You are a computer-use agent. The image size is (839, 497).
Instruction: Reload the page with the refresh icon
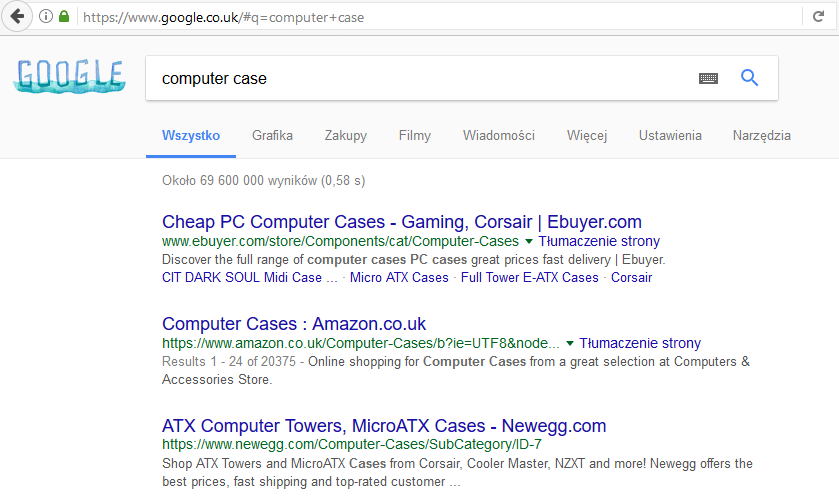[x=818, y=17]
